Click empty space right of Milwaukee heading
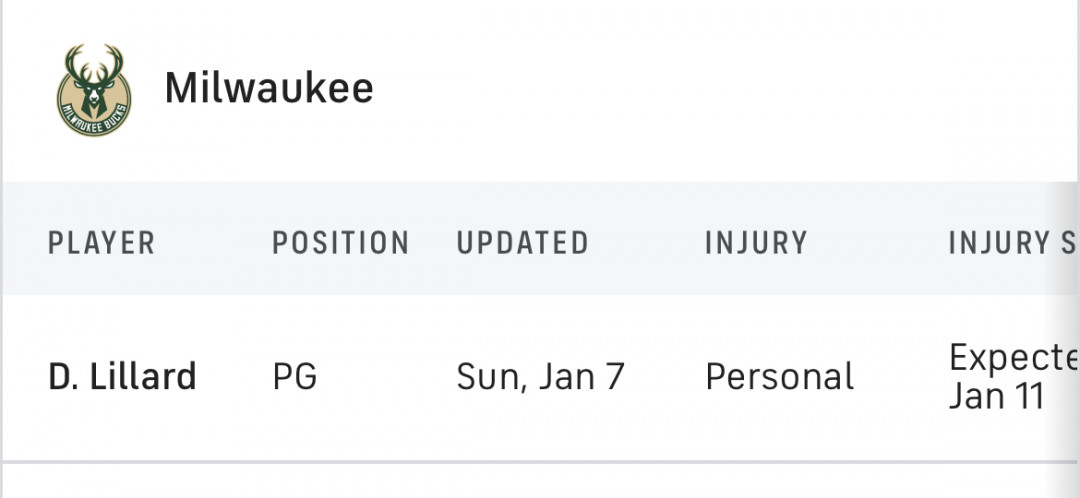The height and width of the screenshot is (498, 1080). tap(723, 88)
